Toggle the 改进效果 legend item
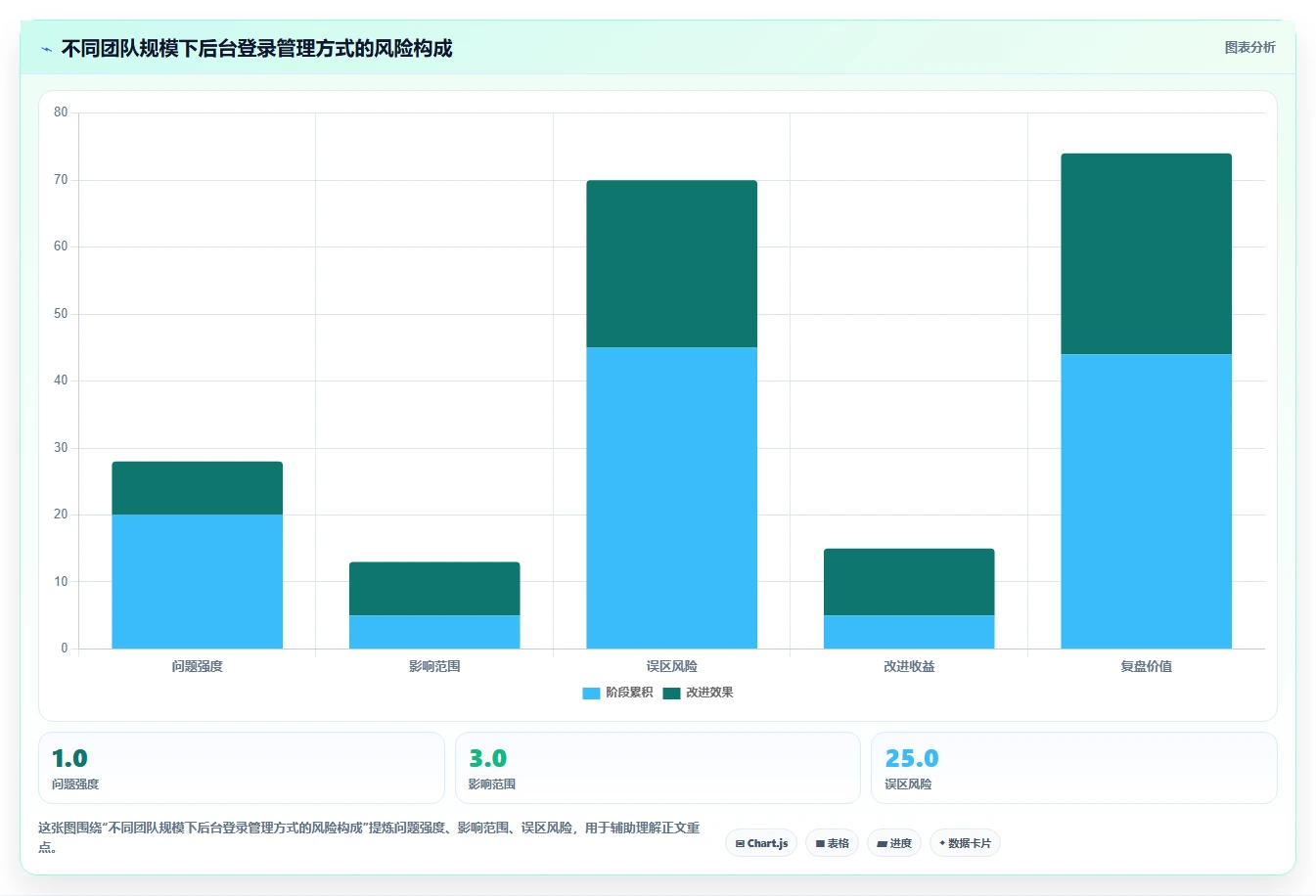Screen dimensions: 1316x896 point(698,693)
